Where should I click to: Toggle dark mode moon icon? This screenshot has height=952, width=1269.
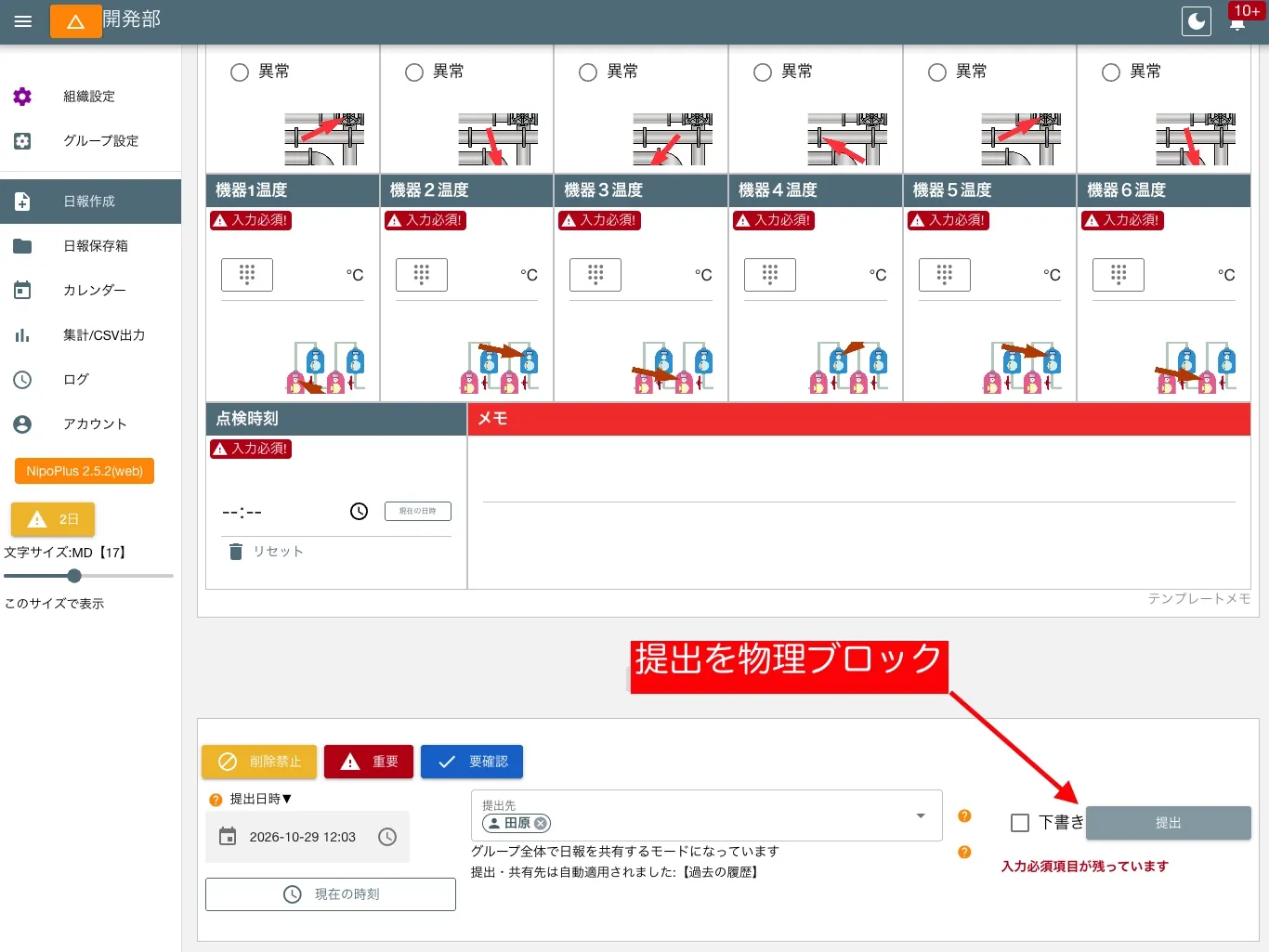pyautogui.click(x=1197, y=21)
